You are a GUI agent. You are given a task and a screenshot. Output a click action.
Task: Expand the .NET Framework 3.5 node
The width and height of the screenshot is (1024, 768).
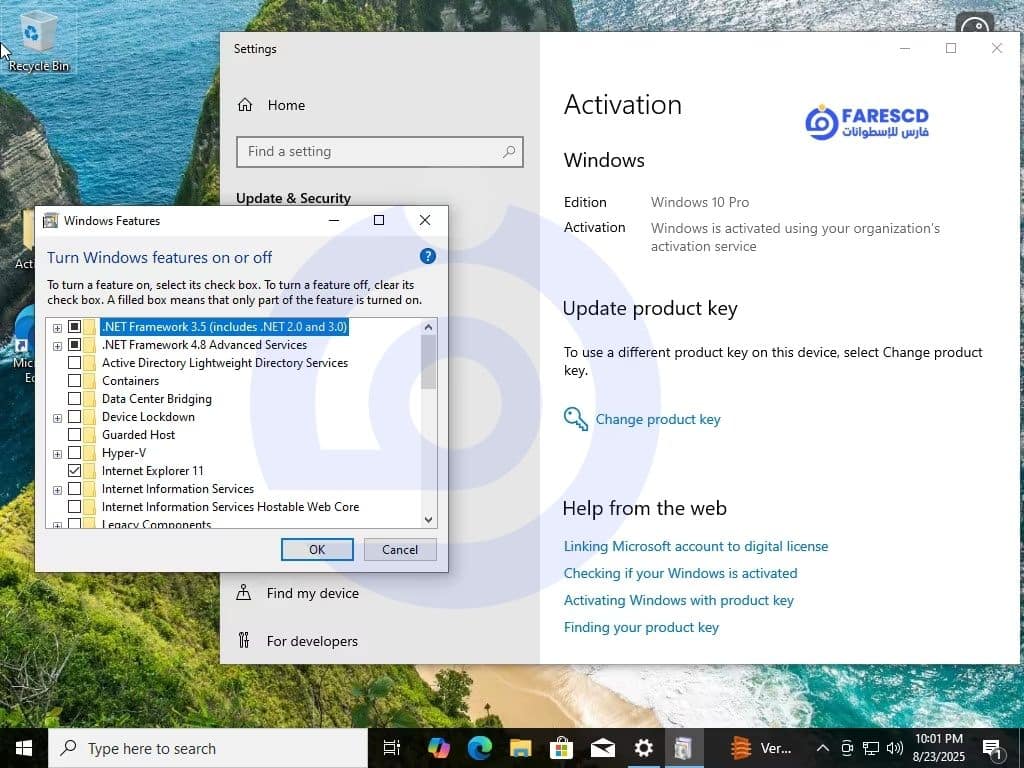click(57, 328)
